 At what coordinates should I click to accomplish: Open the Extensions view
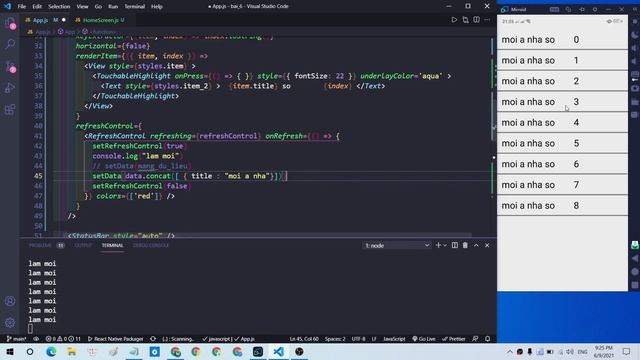(10, 109)
